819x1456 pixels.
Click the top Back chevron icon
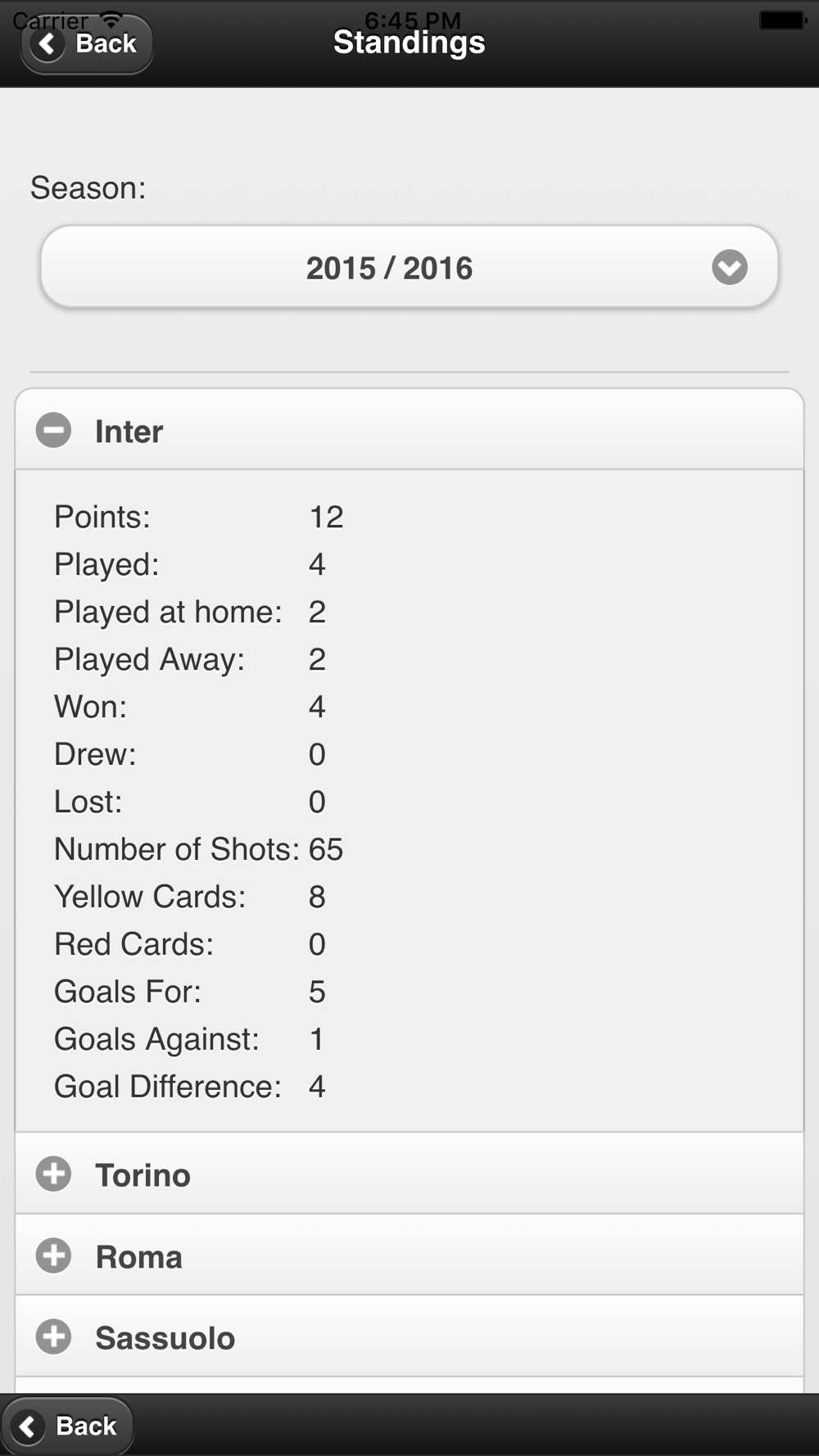point(48,43)
